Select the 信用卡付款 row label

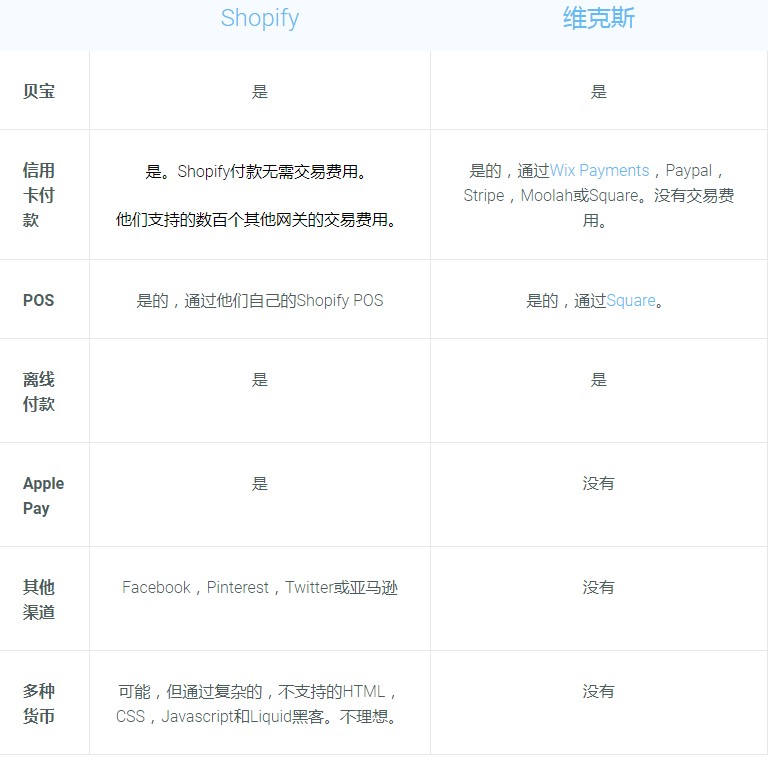coord(39,195)
